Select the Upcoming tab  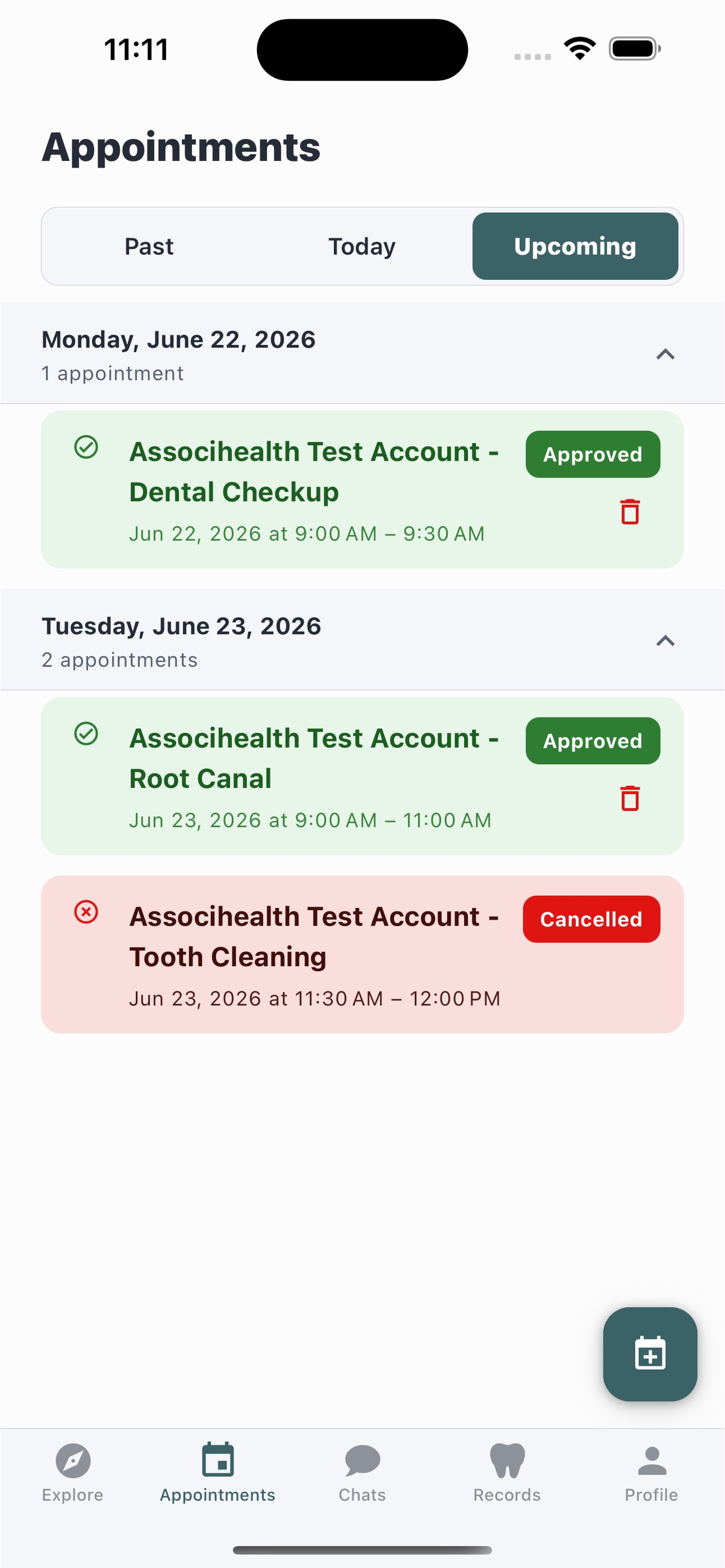coord(575,247)
